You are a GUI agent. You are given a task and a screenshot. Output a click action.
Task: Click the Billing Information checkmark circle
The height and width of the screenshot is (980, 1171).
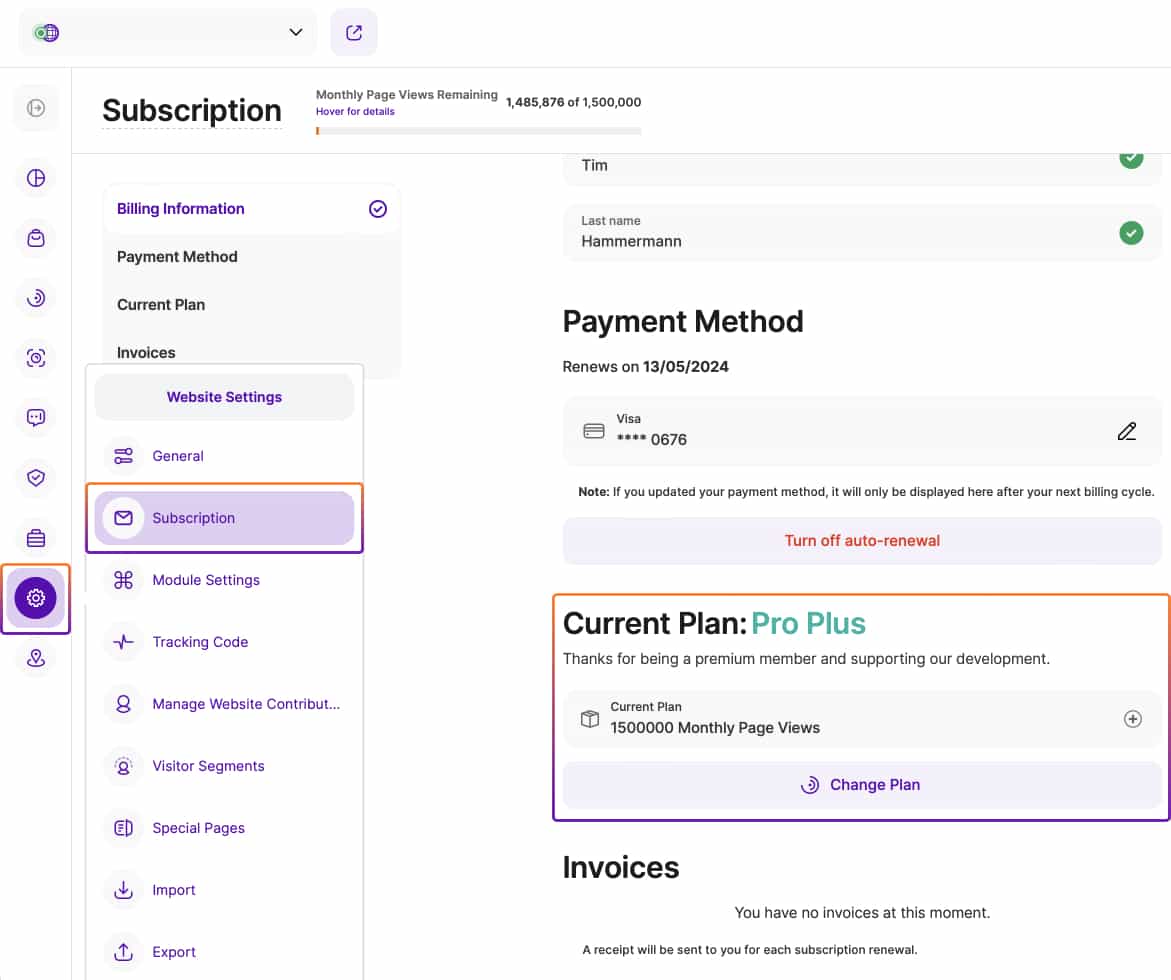pyautogui.click(x=378, y=209)
